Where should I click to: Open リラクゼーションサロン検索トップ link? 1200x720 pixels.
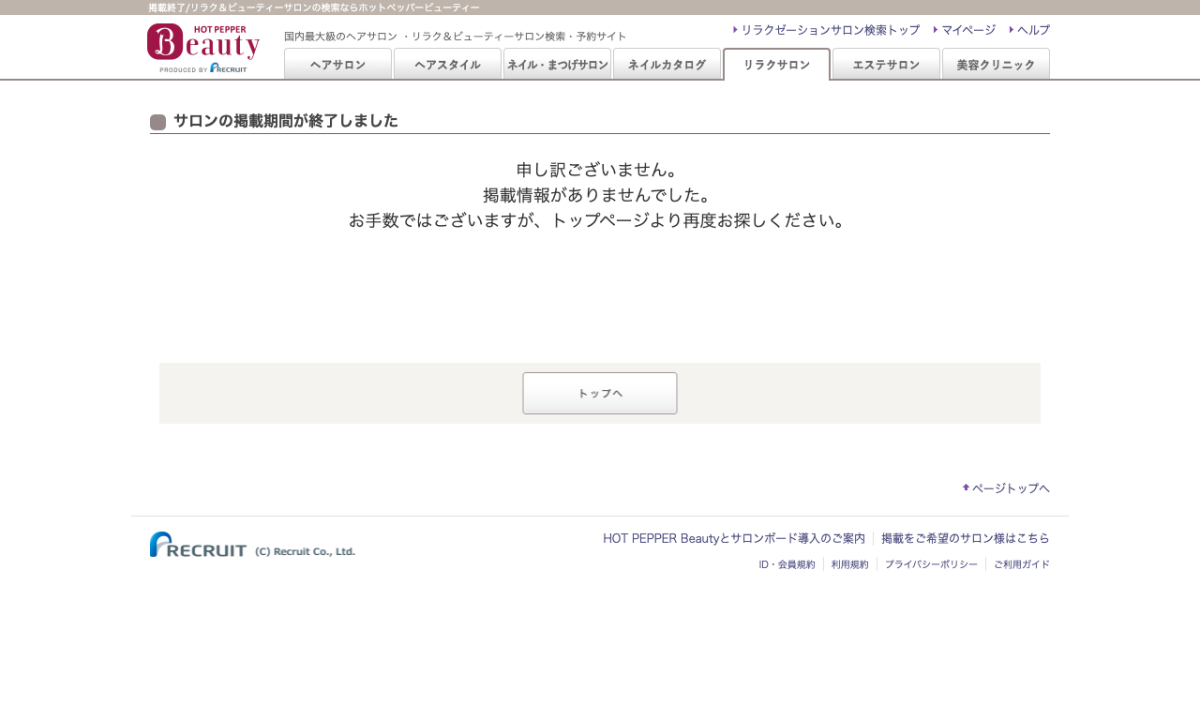[829, 30]
